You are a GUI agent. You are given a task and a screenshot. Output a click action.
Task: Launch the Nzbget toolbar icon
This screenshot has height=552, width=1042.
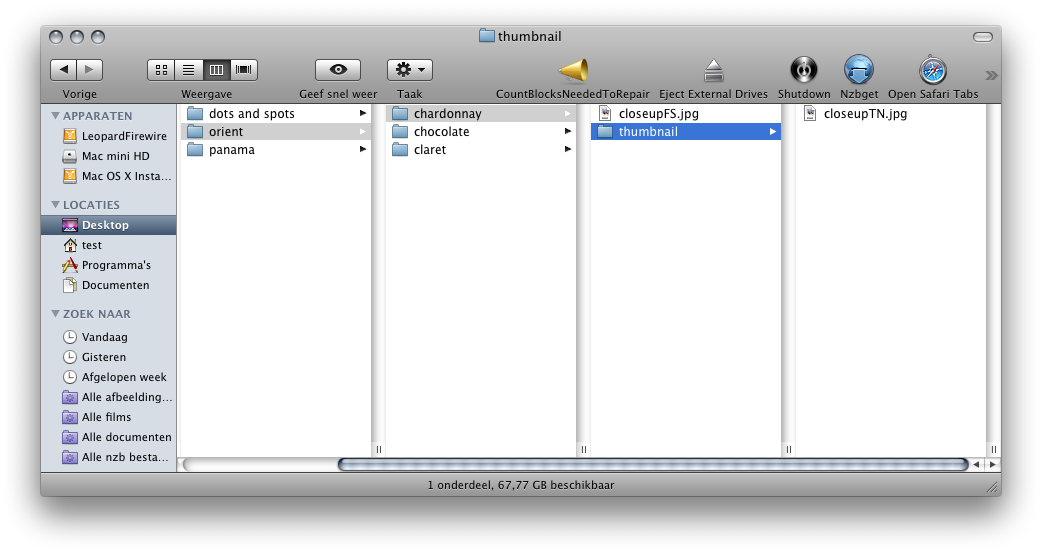tap(859, 70)
